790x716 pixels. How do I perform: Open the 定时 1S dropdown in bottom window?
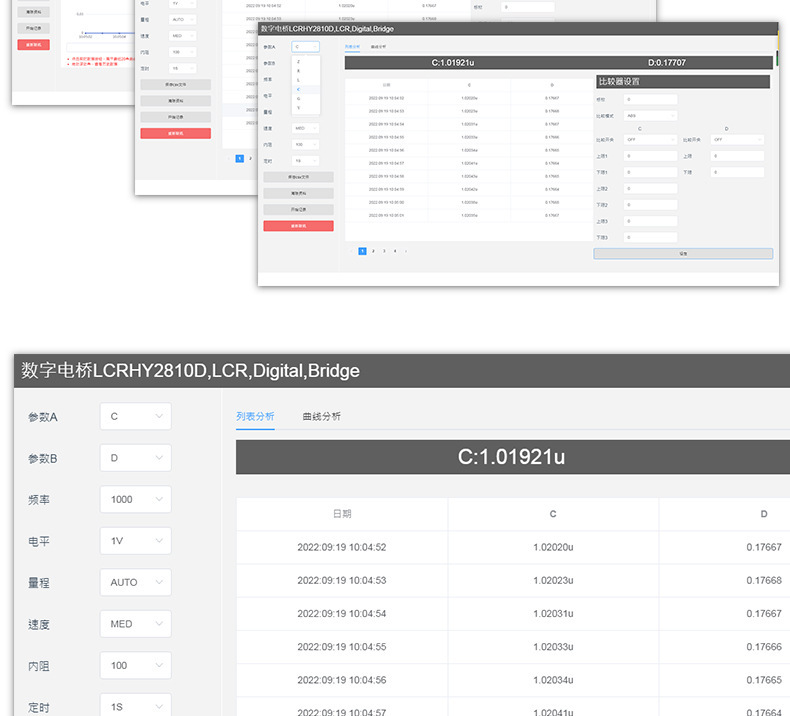(136, 706)
